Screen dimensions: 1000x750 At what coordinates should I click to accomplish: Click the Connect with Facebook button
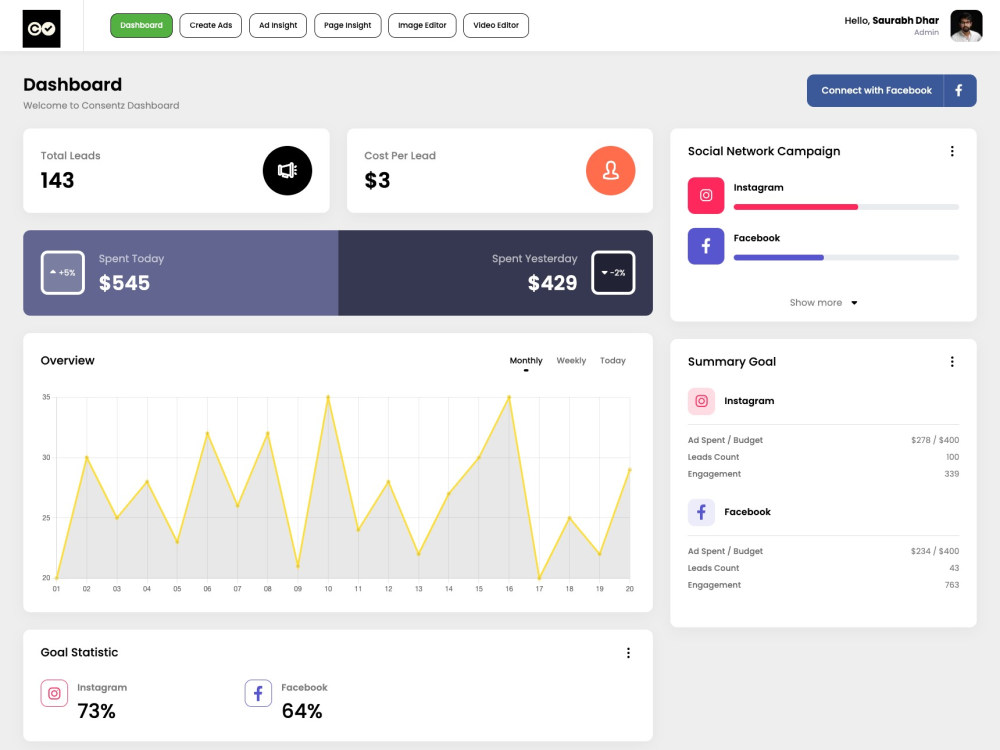(x=892, y=91)
